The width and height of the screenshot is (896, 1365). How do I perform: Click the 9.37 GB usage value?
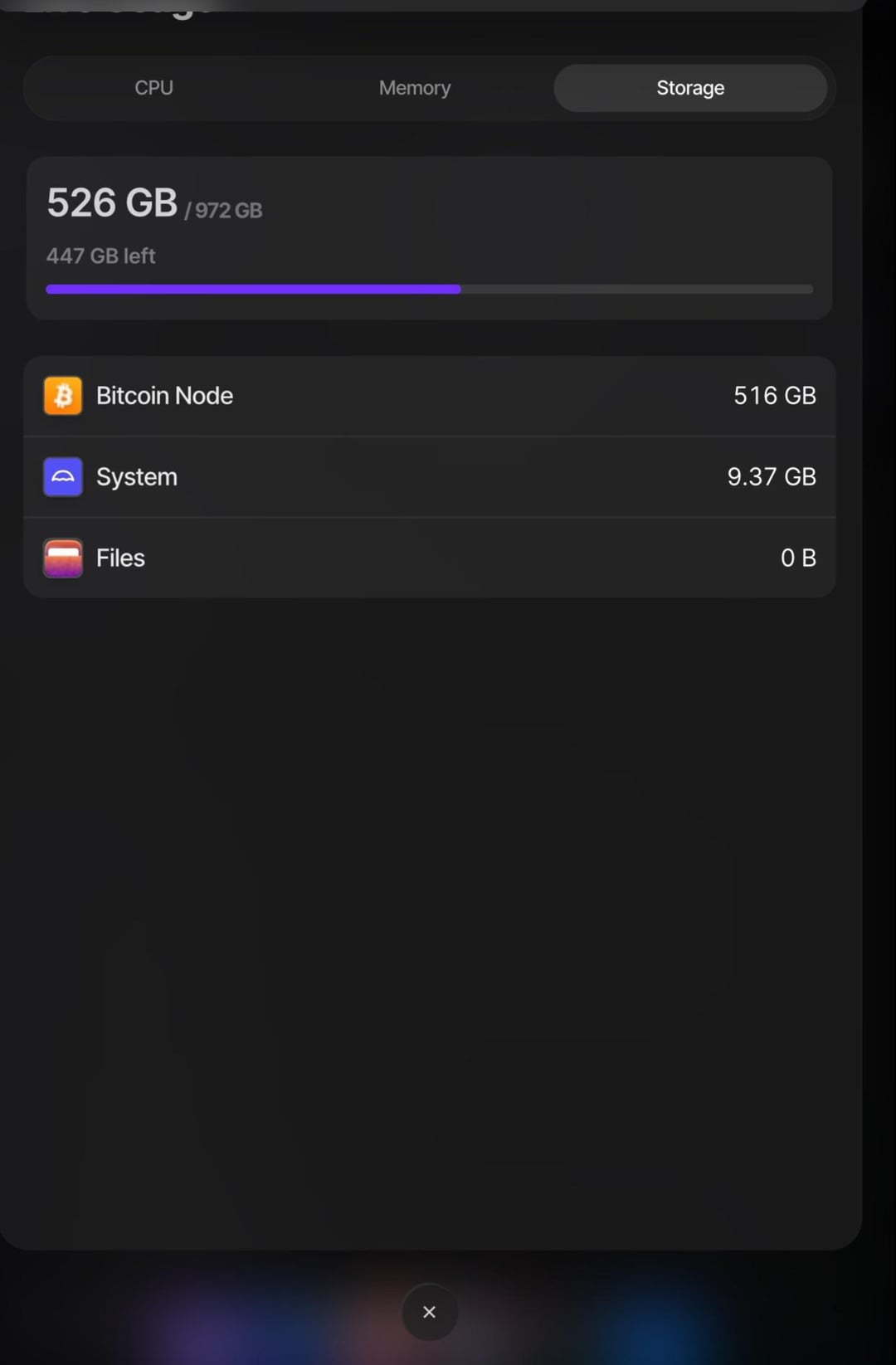(772, 477)
